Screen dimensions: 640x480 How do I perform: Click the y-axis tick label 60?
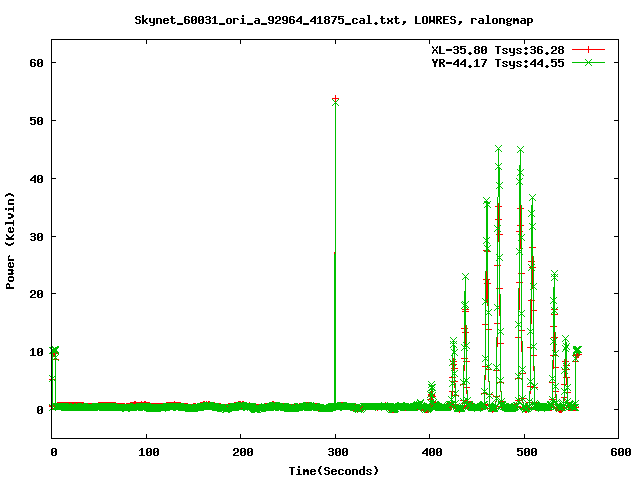pos(36,63)
